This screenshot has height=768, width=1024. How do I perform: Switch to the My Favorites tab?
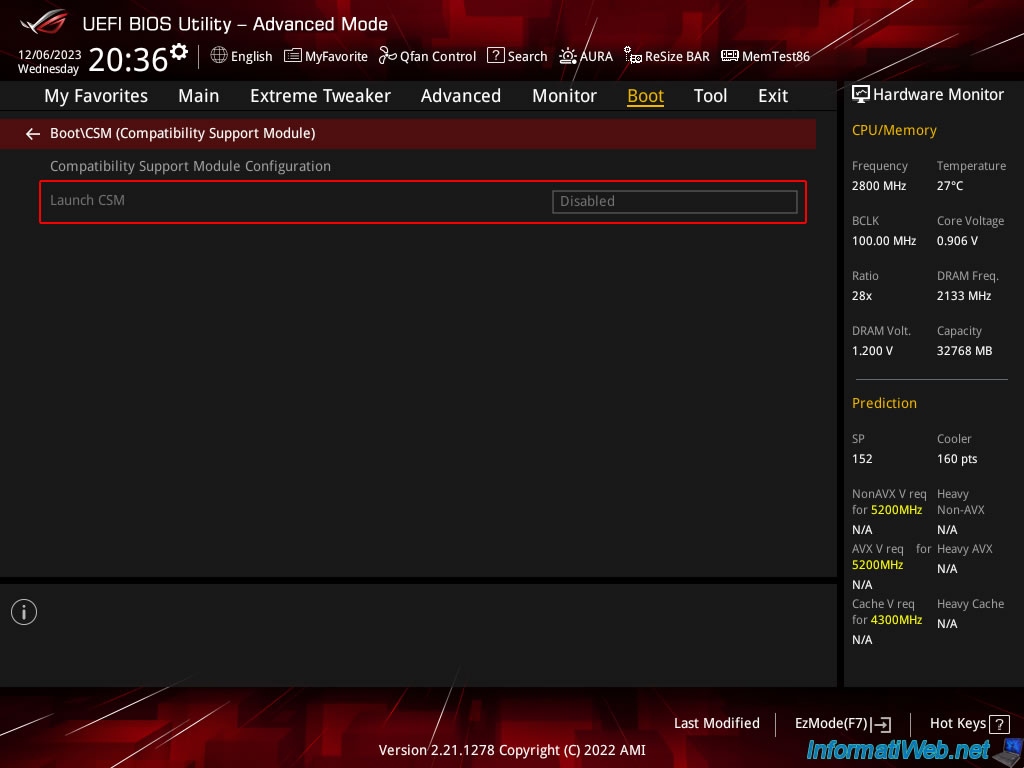[96, 96]
